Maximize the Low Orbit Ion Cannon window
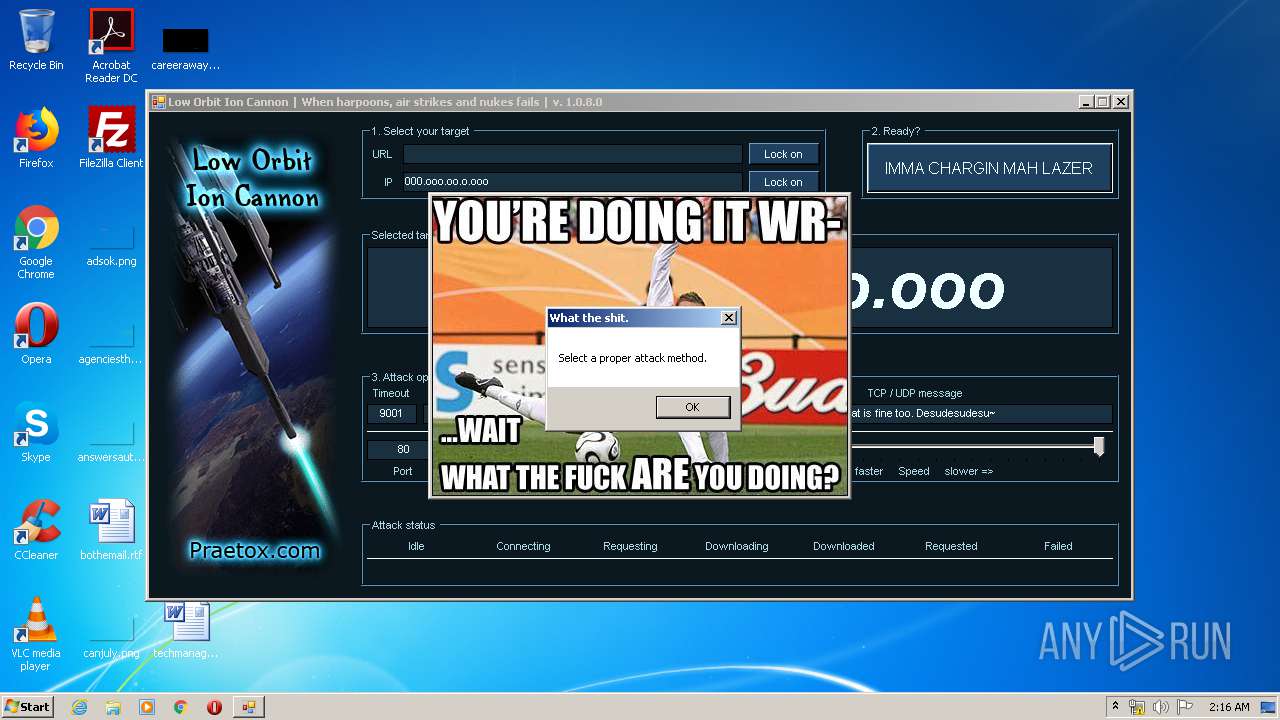 (x=1103, y=102)
